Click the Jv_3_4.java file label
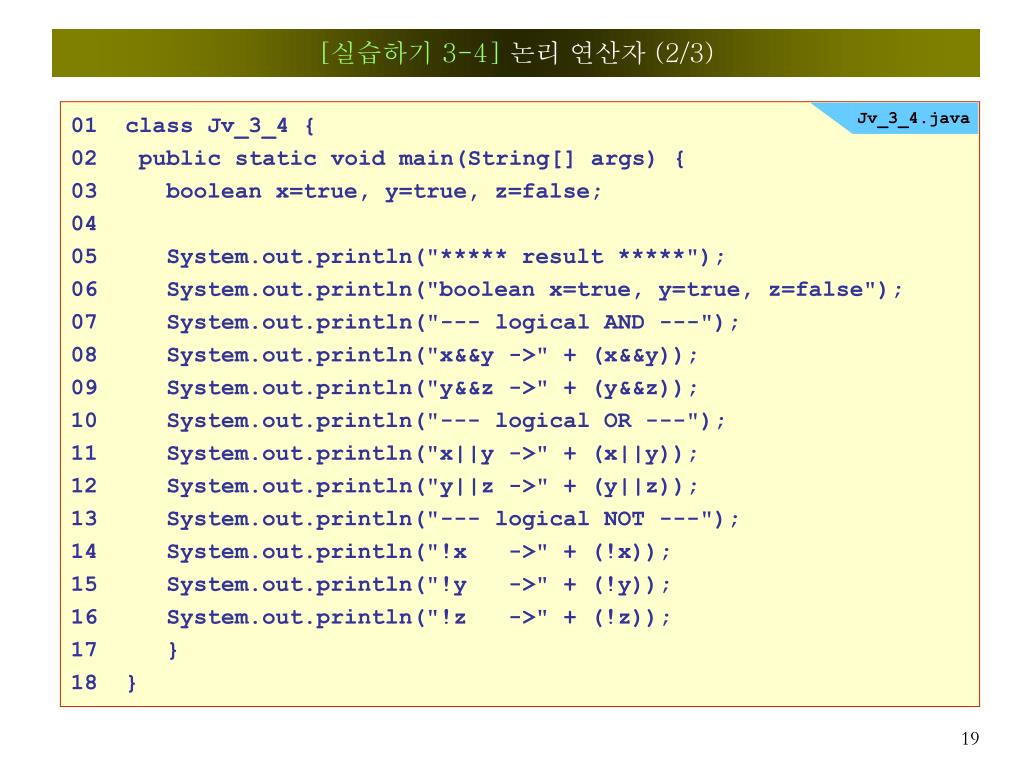This screenshot has width=1024, height=768. point(913,118)
